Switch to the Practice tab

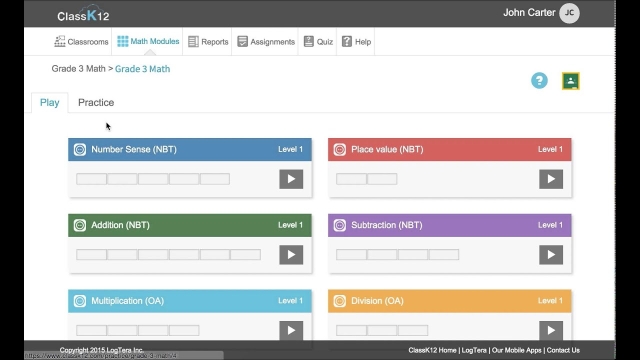click(96, 102)
